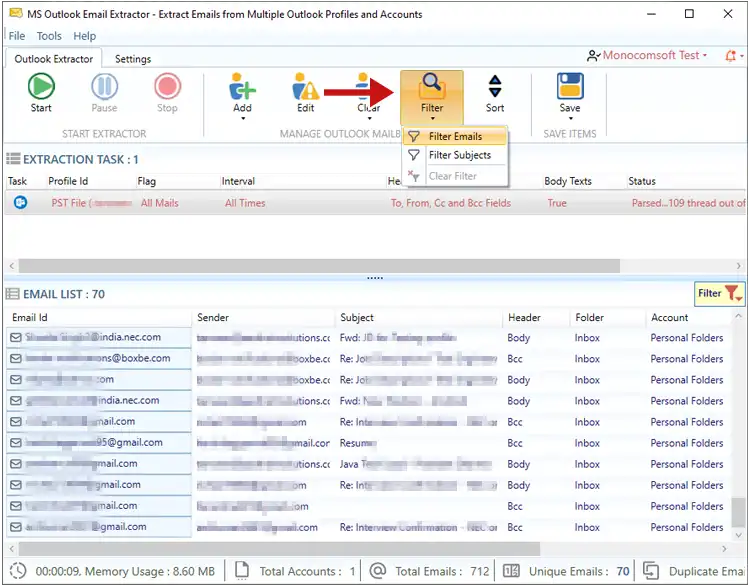Click the Interval column header
Viewport: 749px width, 585px height.
(x=238, y=181)
